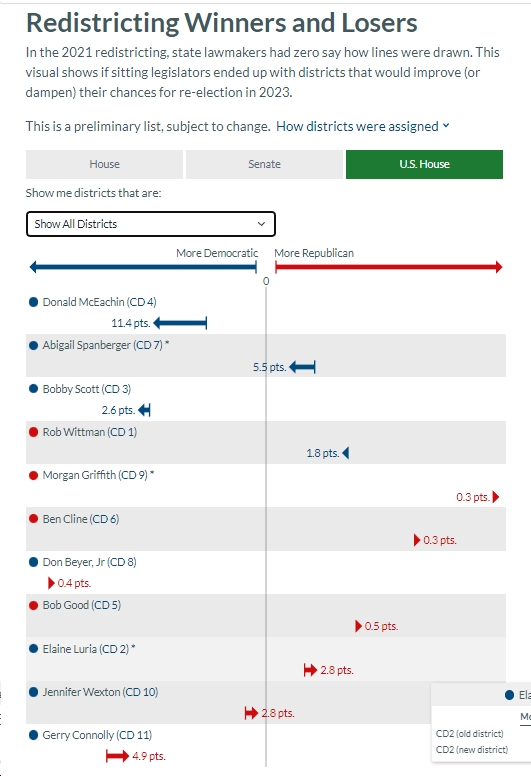The height and width of the screenshot is (776, 531).
Task: Click the Rob Wittman (CD 1) name
Action: pyautogui.click(x=90, y=432)
